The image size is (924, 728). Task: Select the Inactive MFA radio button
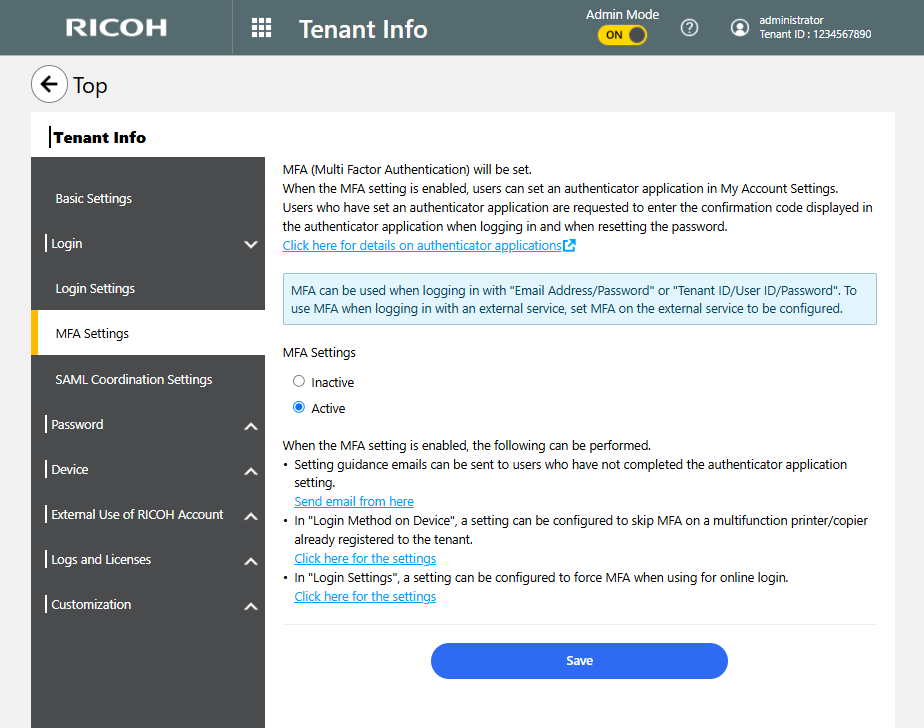(299, 382)
